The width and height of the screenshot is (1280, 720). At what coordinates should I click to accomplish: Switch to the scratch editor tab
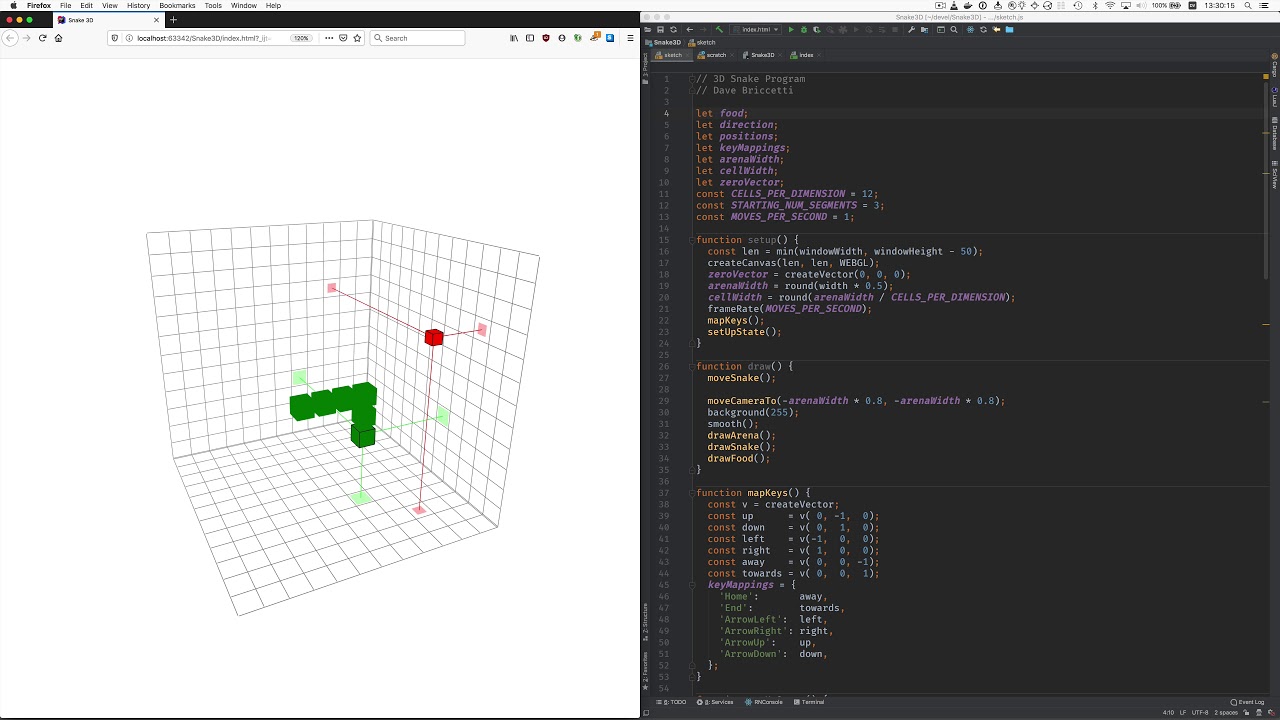point(716,55)
